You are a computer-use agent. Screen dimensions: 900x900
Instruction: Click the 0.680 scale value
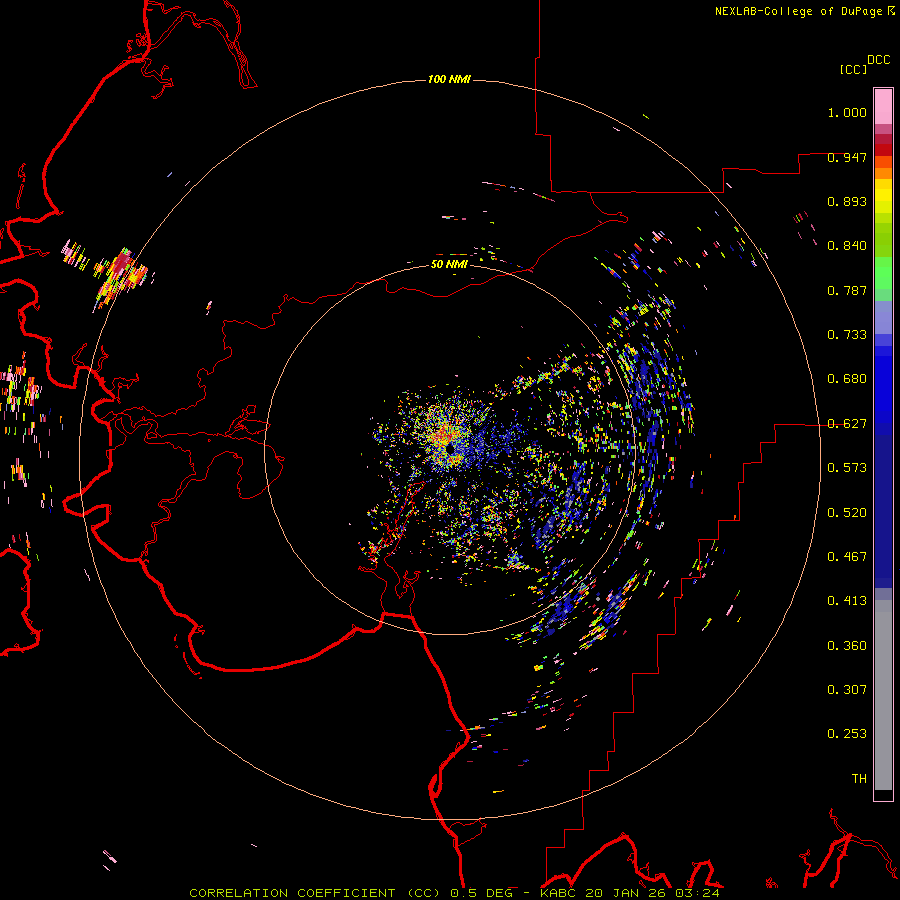tap(847, 379)
